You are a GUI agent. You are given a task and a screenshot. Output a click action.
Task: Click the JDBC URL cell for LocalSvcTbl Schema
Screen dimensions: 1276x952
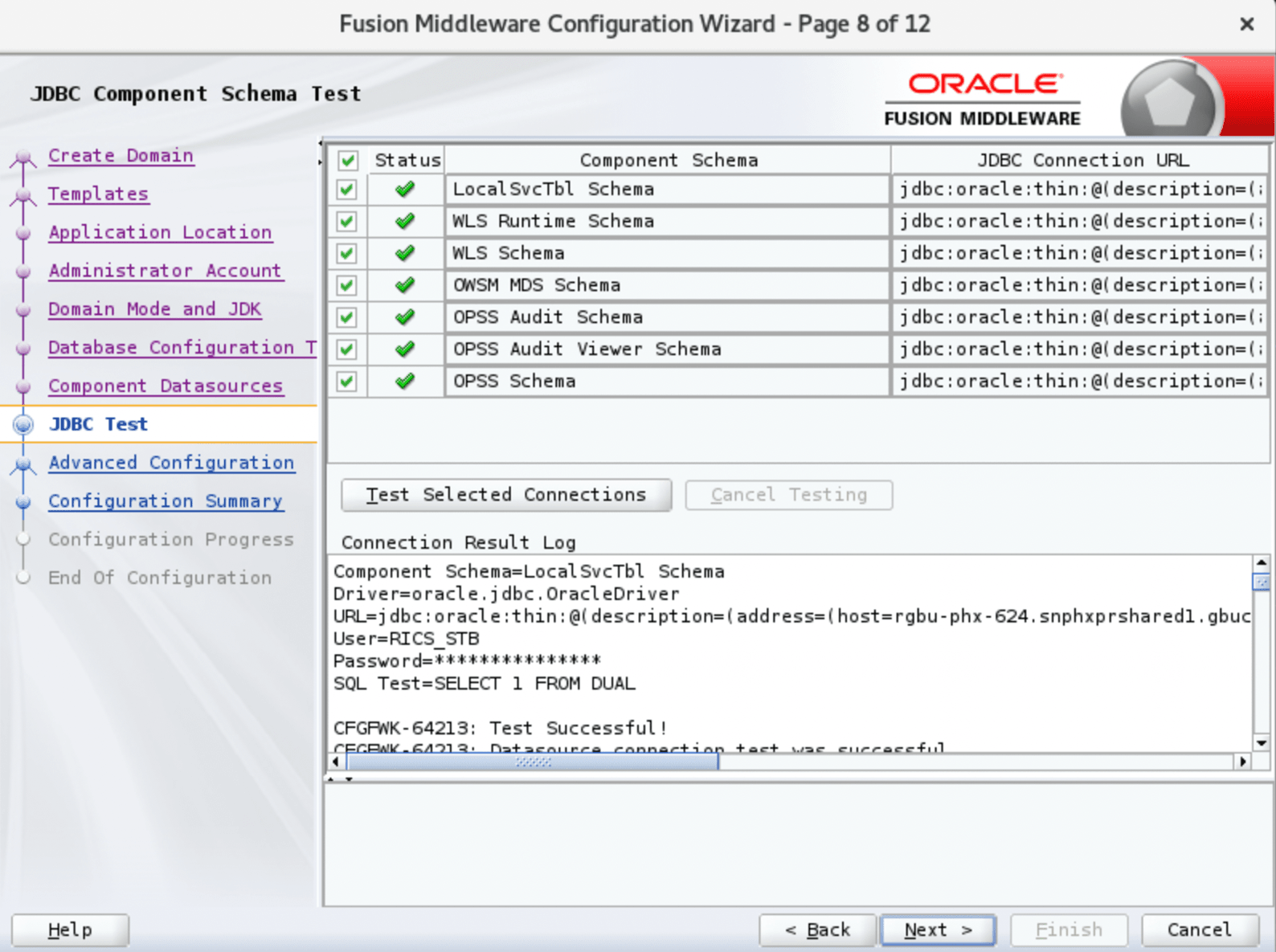click(x=1080, y=190)
